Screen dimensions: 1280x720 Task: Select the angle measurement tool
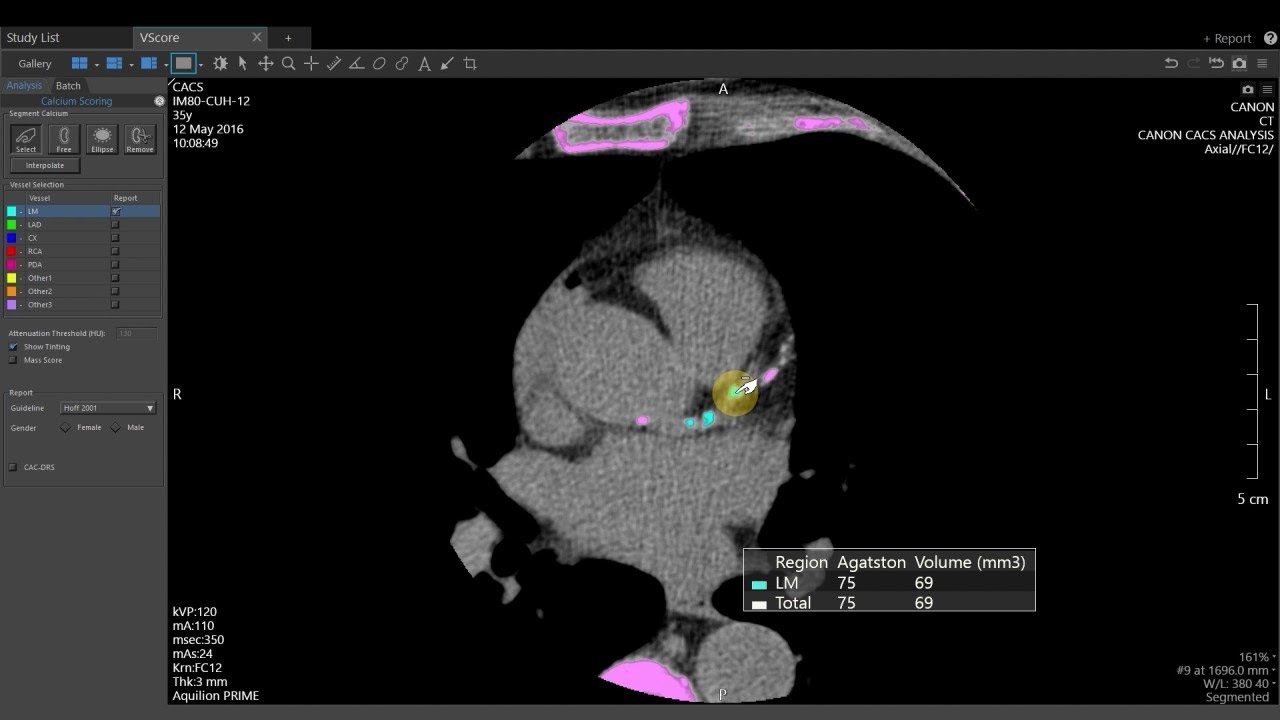[x=356, y=63]
